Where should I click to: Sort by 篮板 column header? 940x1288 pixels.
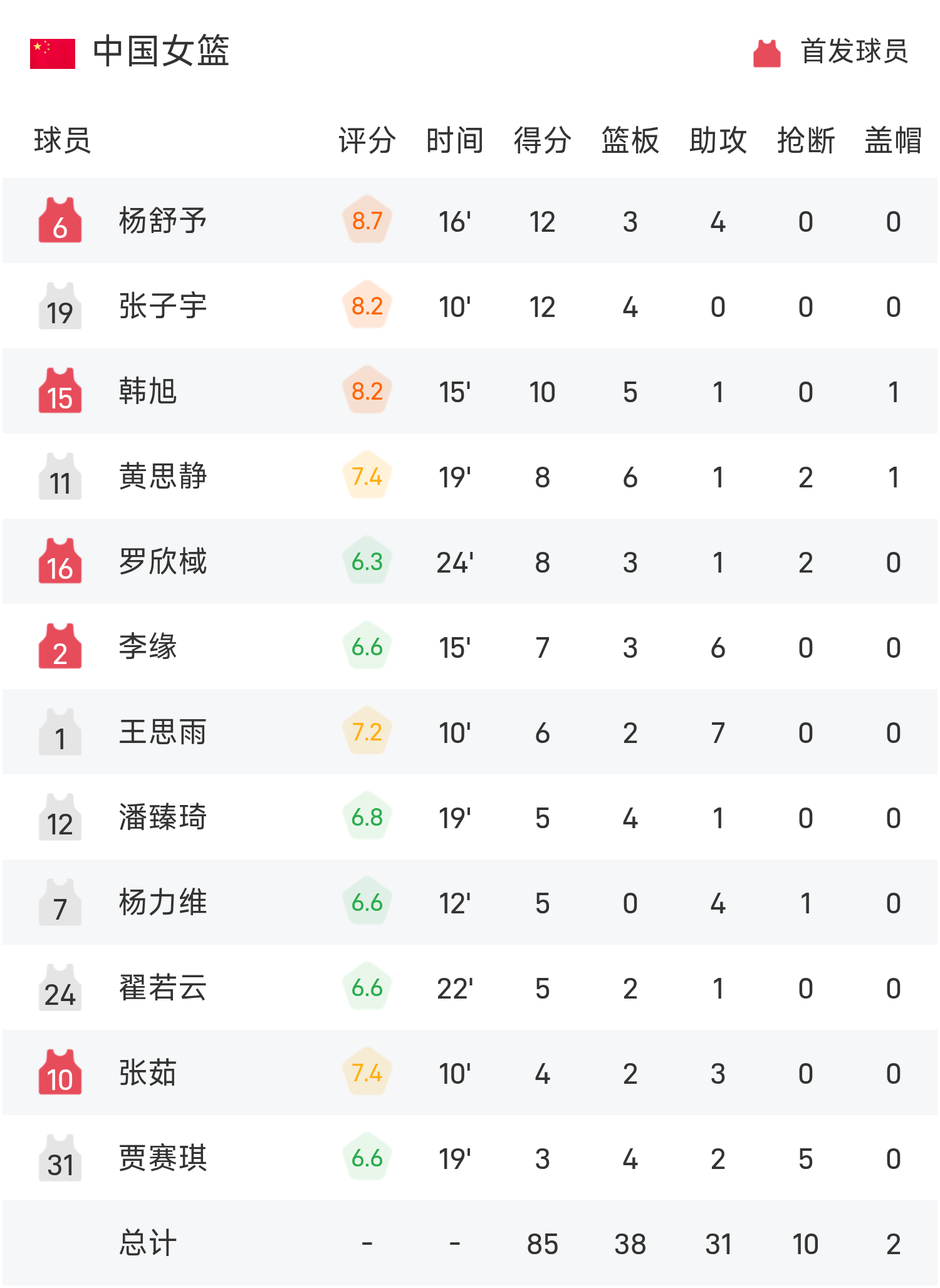tap(630, 140)
